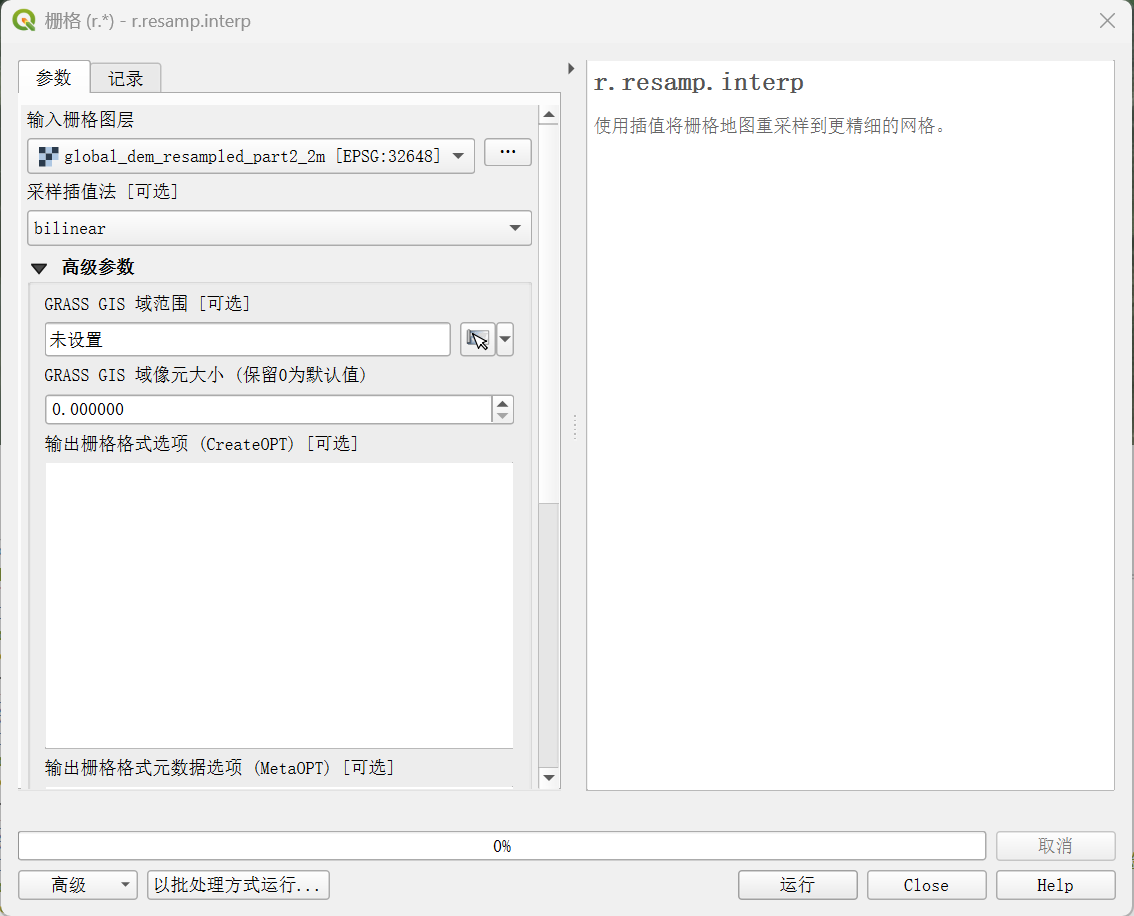Collapse the help panel using the triangle arrow
Viewport: 1134px width, 916px height.
point(571,69)
